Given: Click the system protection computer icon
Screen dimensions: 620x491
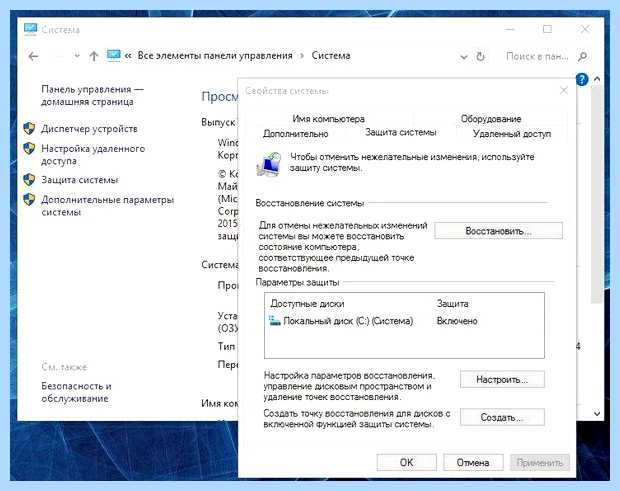Looking at the screenshot, I should (269, 164).
